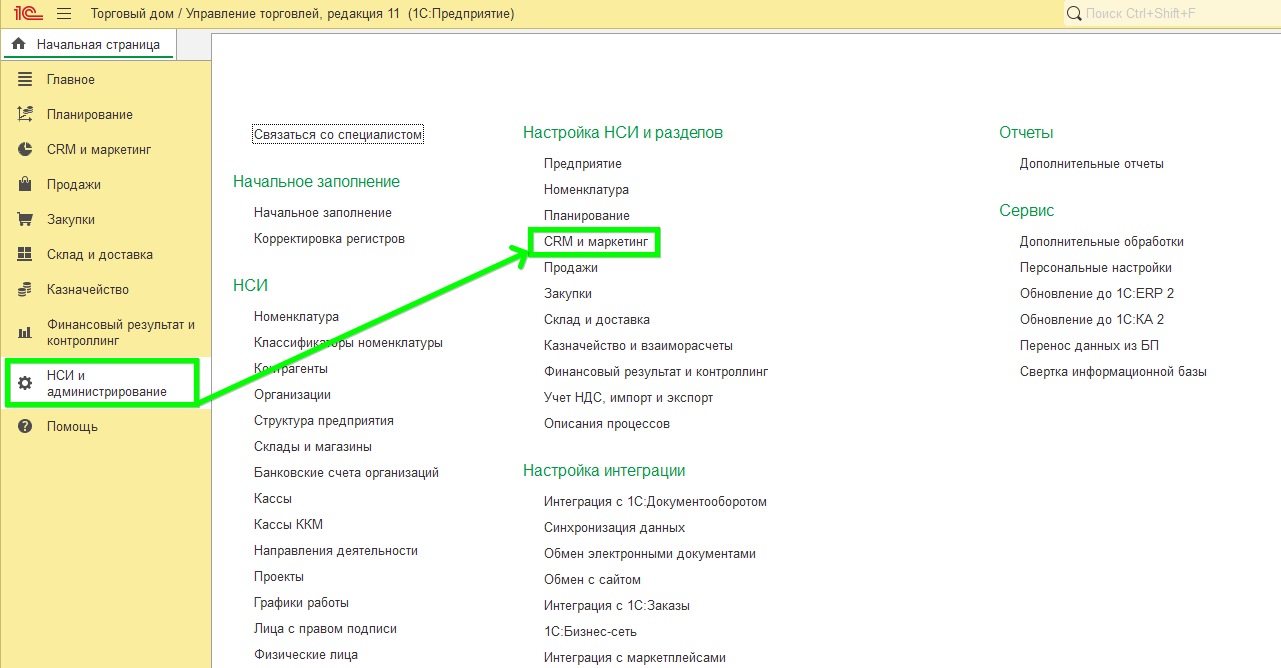The image size is (1281, 668).
Task: Open Дополнительные обработки
Action: point(1102,242)
